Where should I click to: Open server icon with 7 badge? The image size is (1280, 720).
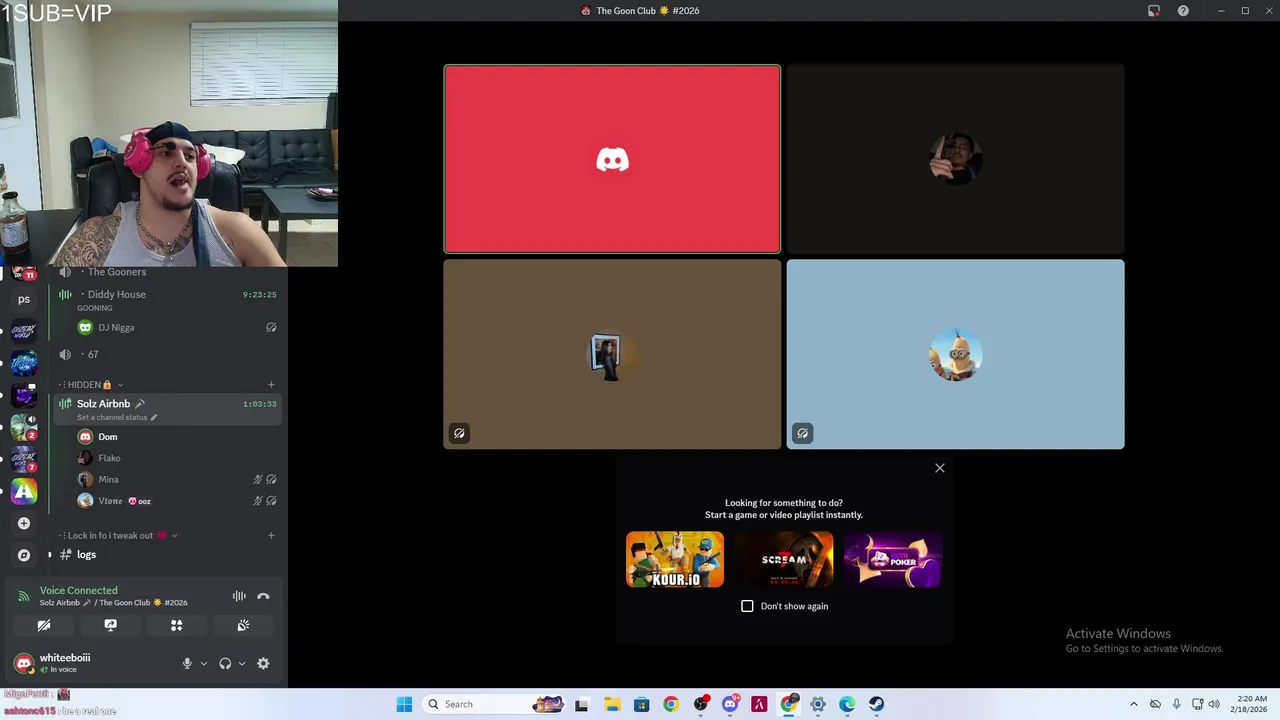point(24,459)
